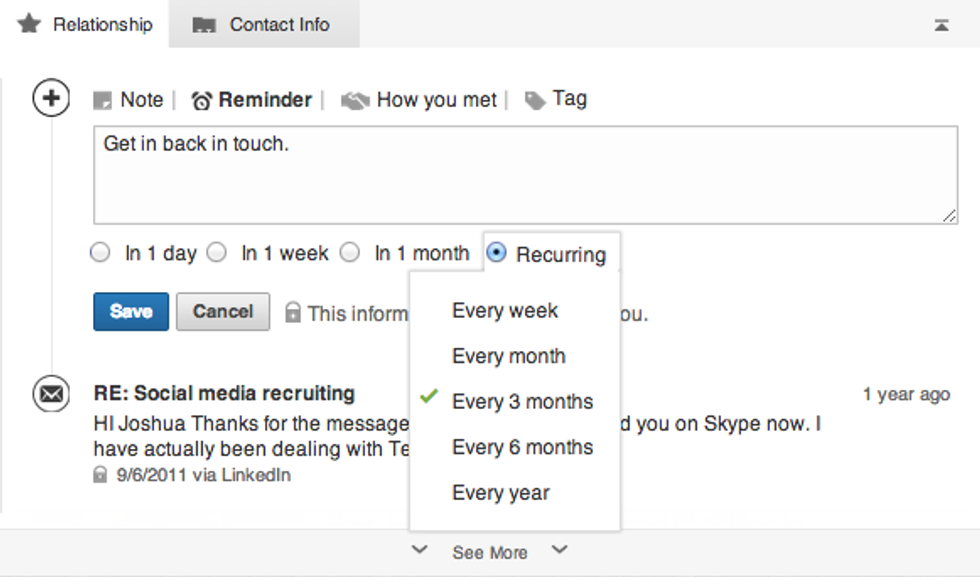Click the Note icon
The height and width of the screenshot is (577, 980).
pyautogui.click(x=103, y=101)
